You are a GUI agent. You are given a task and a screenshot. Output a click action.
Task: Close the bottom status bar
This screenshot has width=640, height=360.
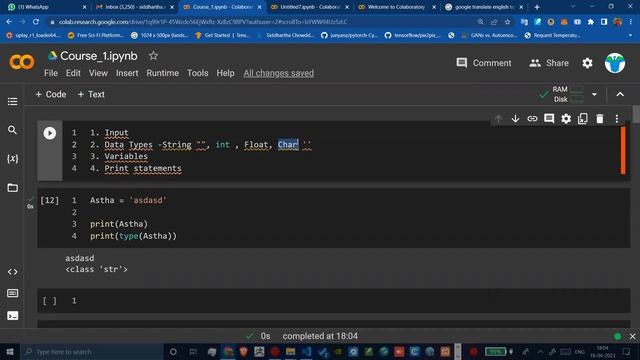(x=632, y=336)
